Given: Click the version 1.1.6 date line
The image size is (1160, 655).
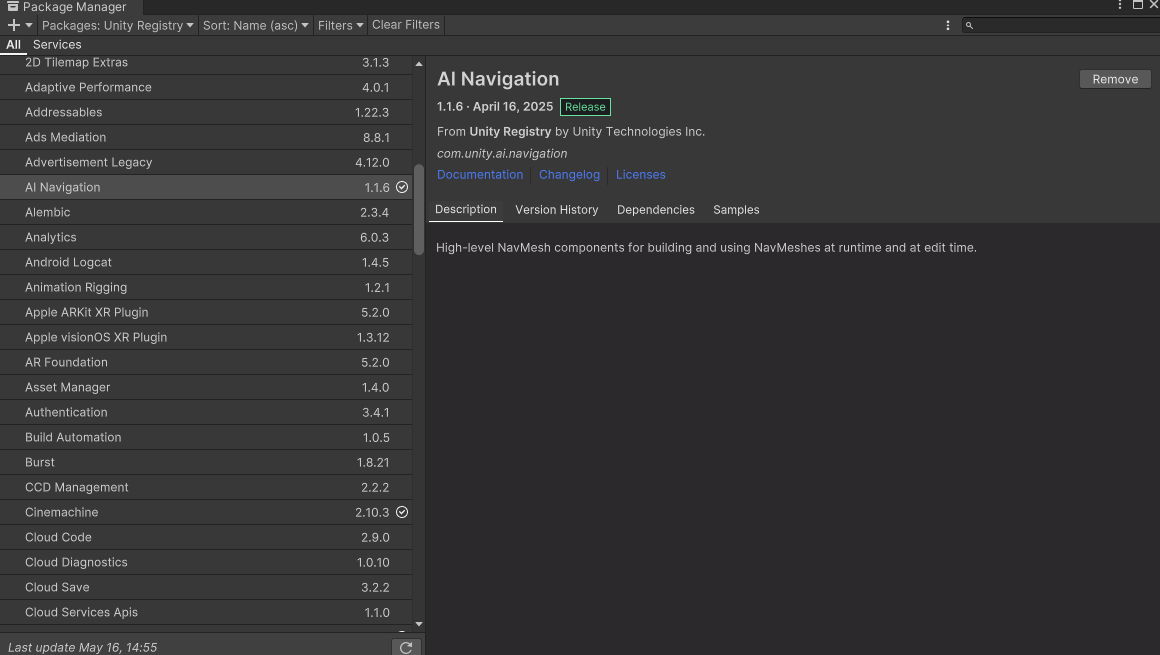Looking at the screenshot, I should tap(495, 107).
